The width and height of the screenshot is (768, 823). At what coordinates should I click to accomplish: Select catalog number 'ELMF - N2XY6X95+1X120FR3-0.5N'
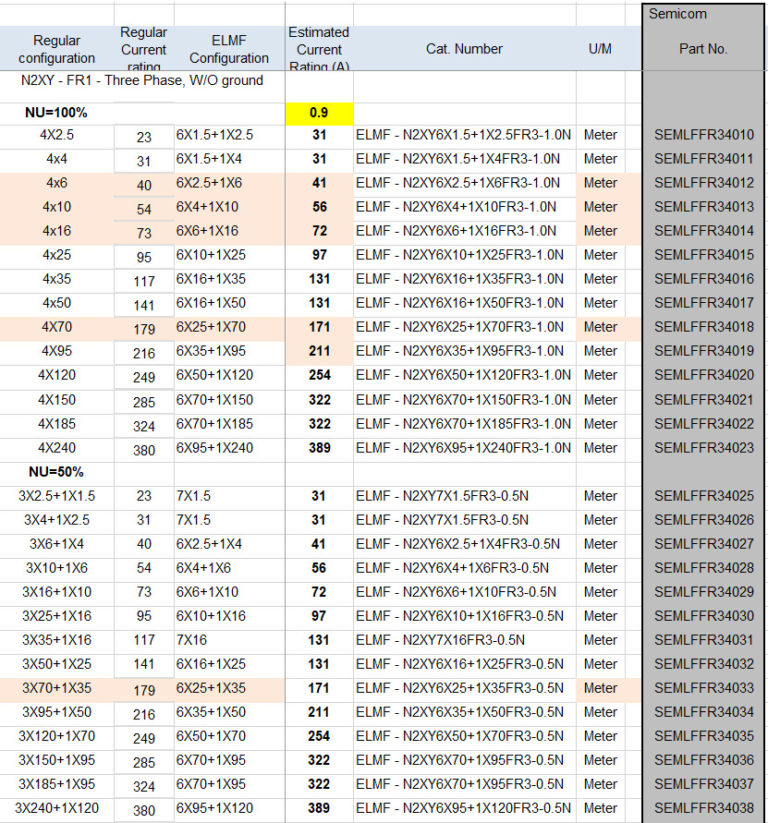pos(463,808)
